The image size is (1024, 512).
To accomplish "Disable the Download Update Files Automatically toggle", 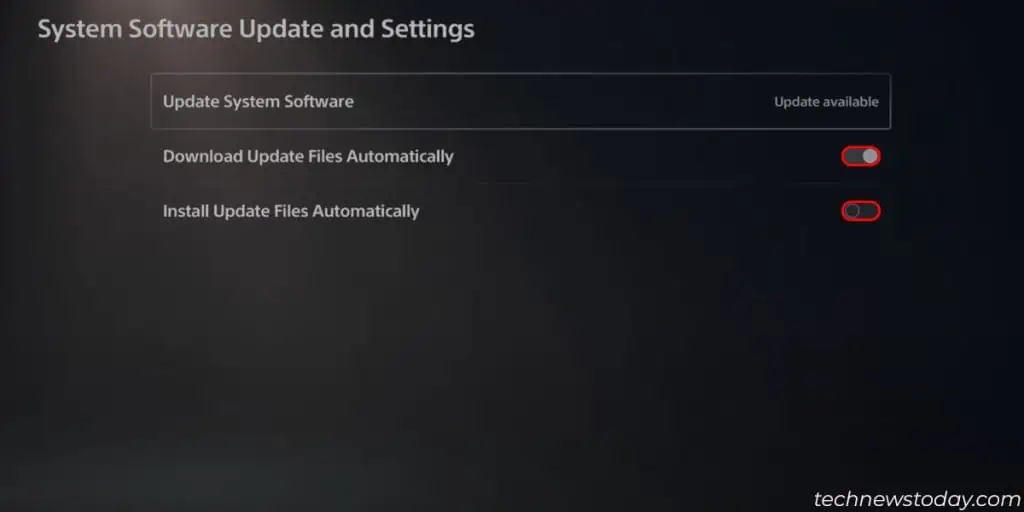I will click(861, 156).
